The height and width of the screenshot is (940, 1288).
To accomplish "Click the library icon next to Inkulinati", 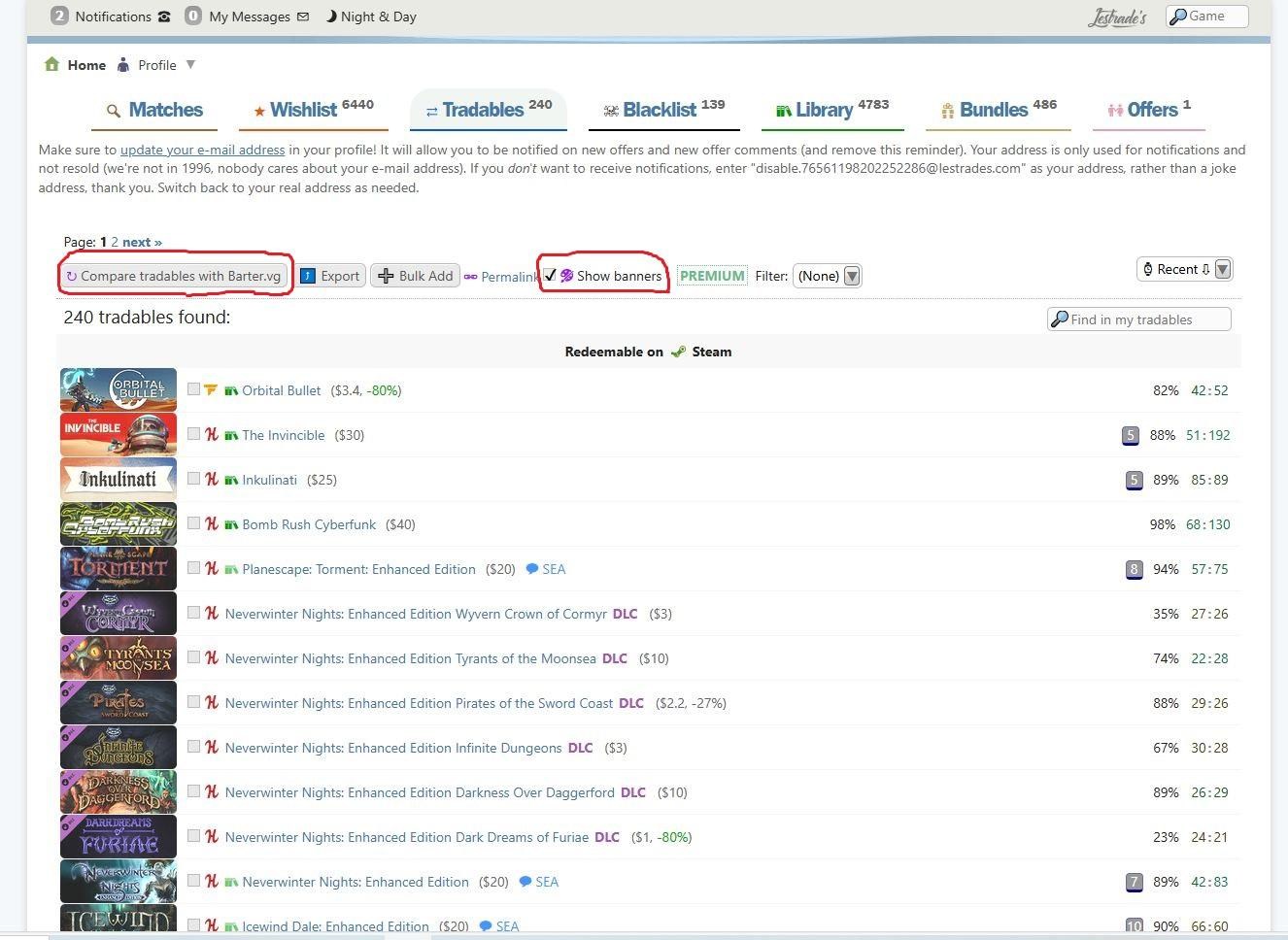I will [231, 480].
